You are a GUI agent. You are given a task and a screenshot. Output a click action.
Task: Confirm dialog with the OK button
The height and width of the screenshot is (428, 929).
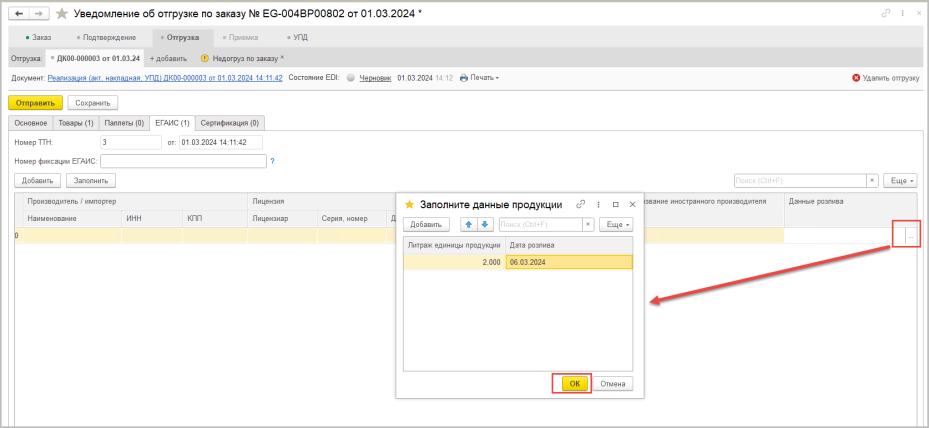click(x=574, y=384)
